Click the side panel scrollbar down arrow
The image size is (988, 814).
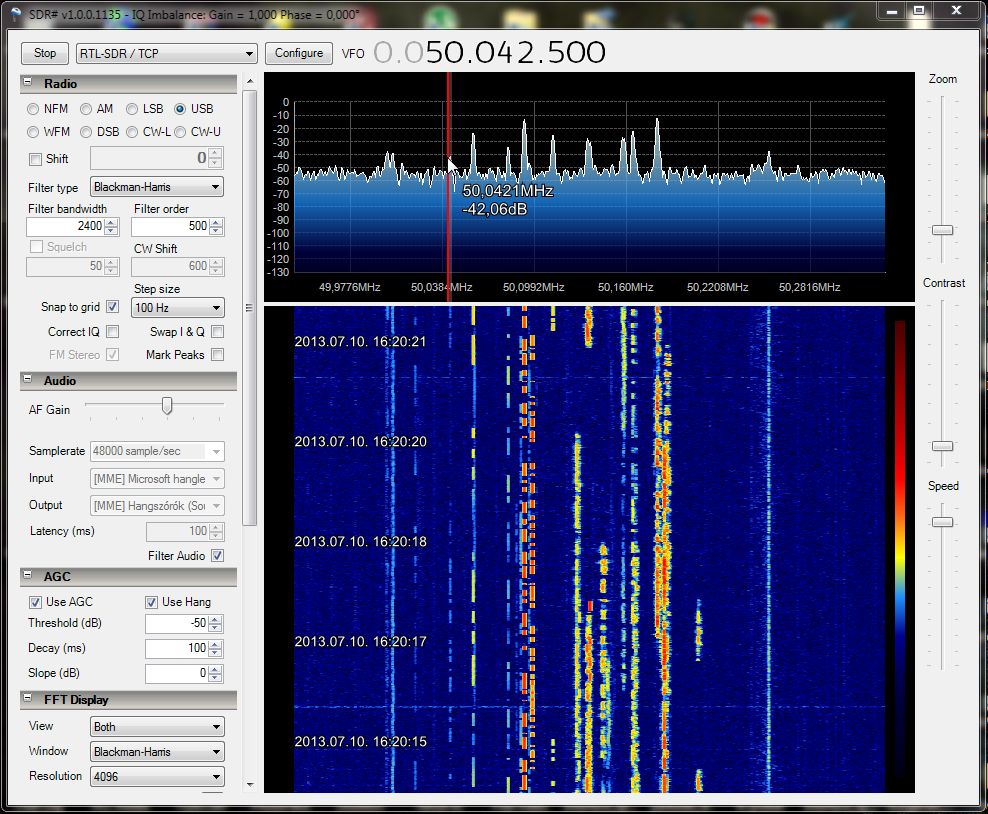(250, 784)
